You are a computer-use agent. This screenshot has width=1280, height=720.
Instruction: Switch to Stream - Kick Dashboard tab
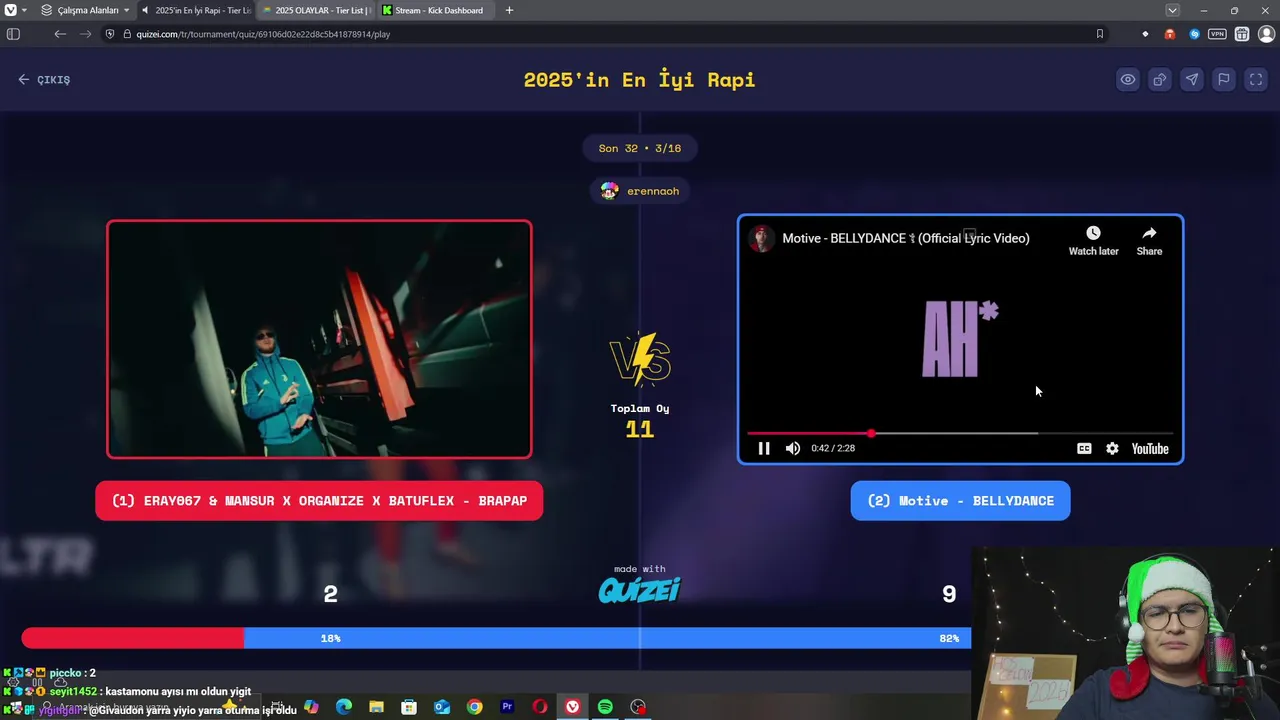tap(437, 10)
